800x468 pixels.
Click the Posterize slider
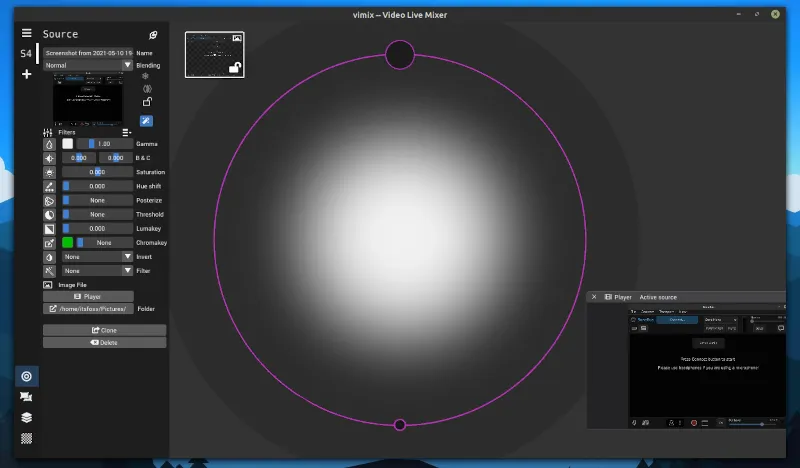click(97, 201)
